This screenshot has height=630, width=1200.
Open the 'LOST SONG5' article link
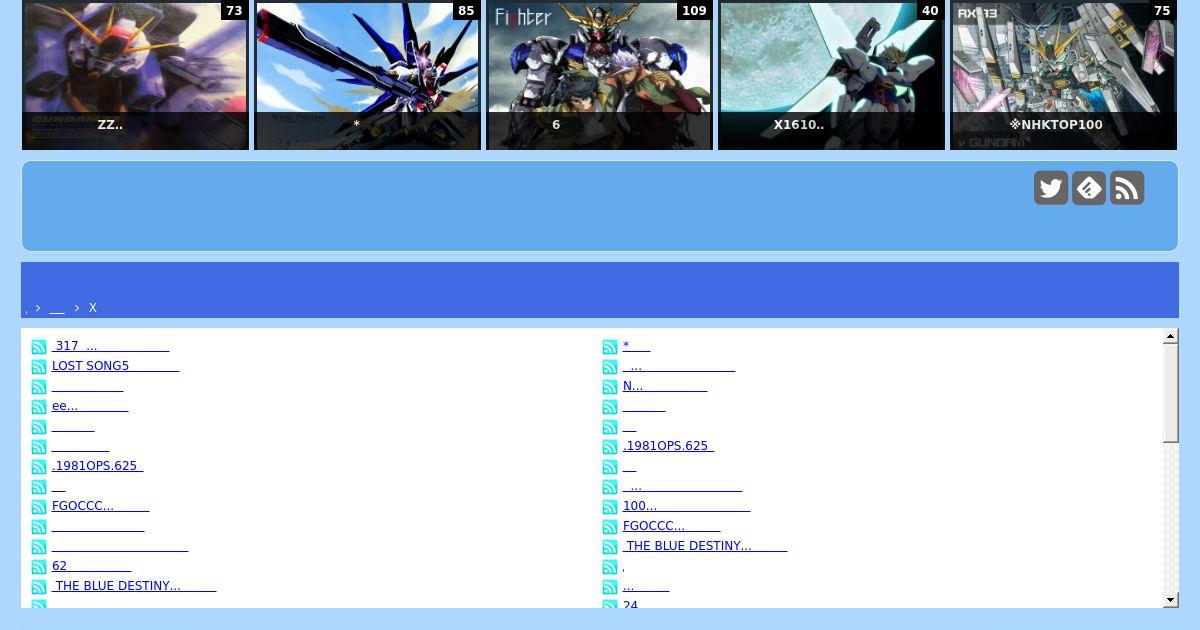(115, 366)
